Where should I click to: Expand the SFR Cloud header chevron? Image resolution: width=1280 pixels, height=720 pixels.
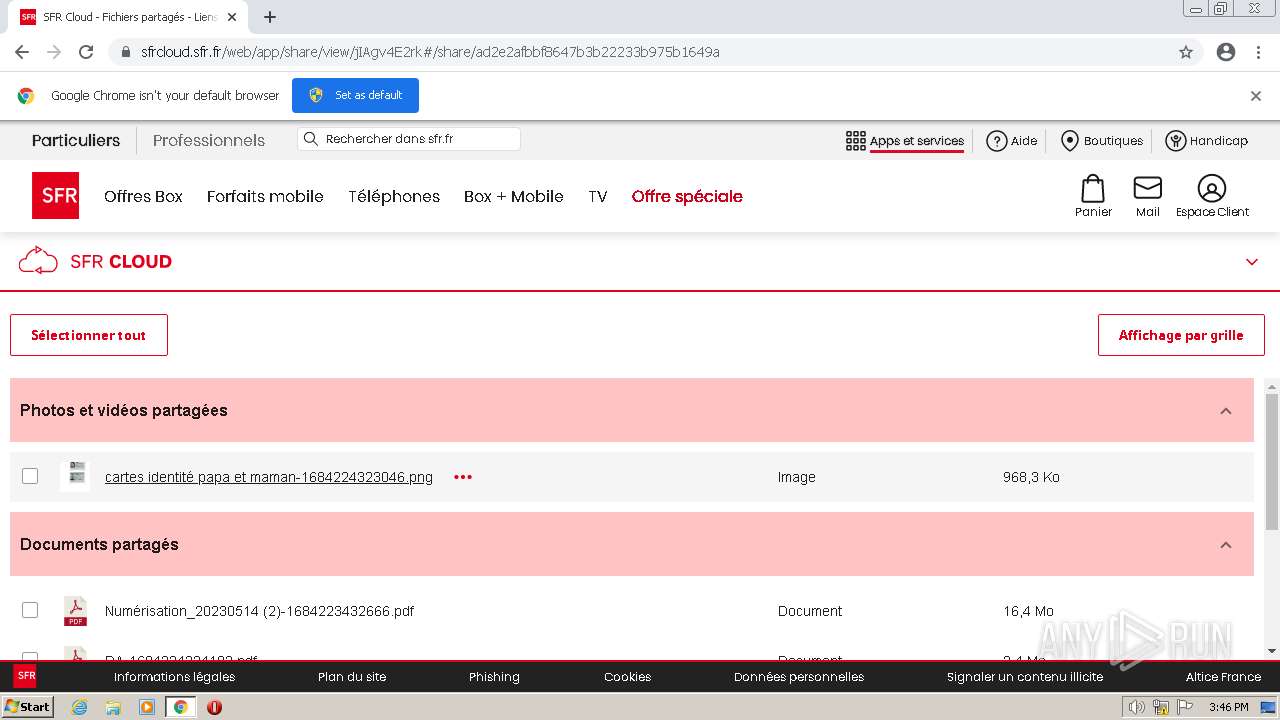coord(1252,262)
